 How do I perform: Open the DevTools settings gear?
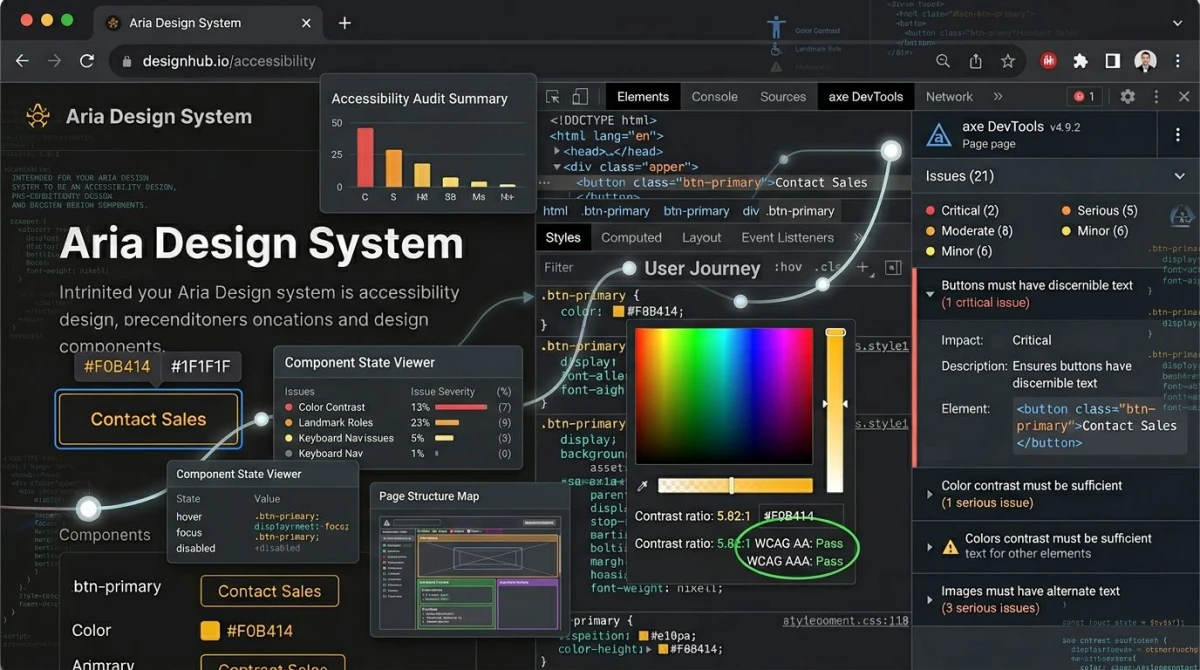point(1128,97)
